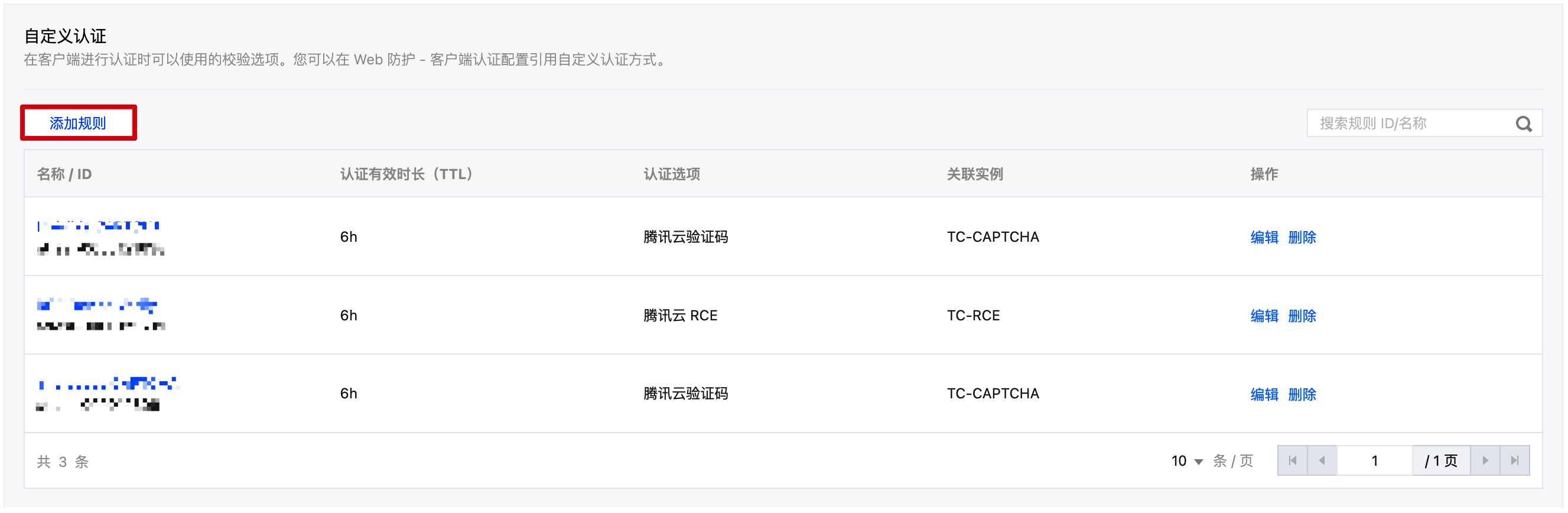
Task: Go to the next page icon
Action: coord(1486,461)
